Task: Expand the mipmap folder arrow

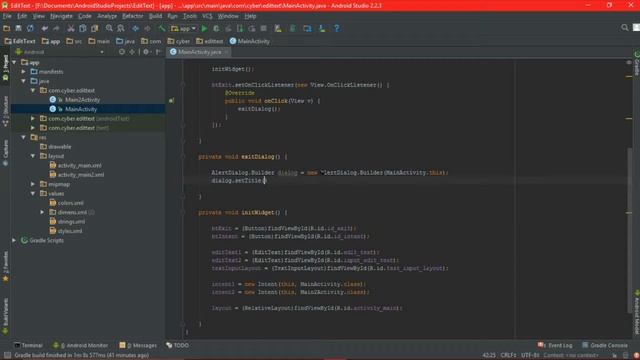Action: (x=33, y=184)
